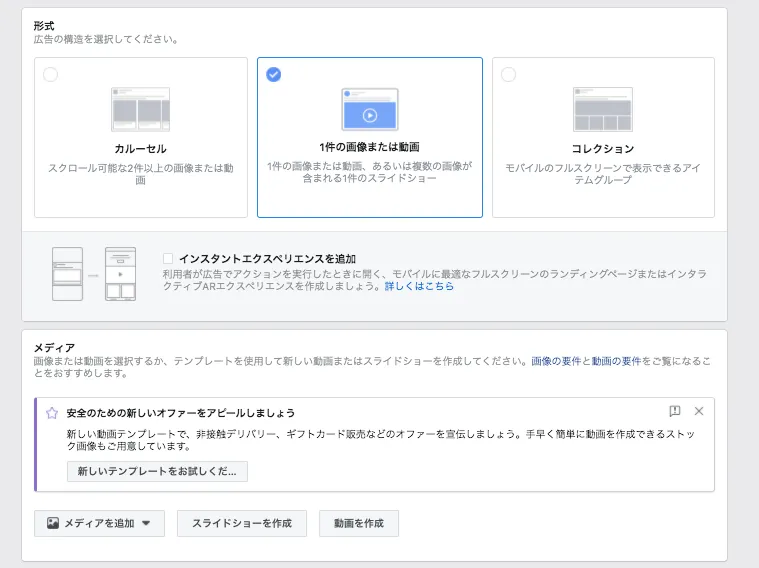The width and height of the screenshot is (759, 568).
Task: Click 新しいテンプレートをお試しくだ... button
Action: coord(157,471)
